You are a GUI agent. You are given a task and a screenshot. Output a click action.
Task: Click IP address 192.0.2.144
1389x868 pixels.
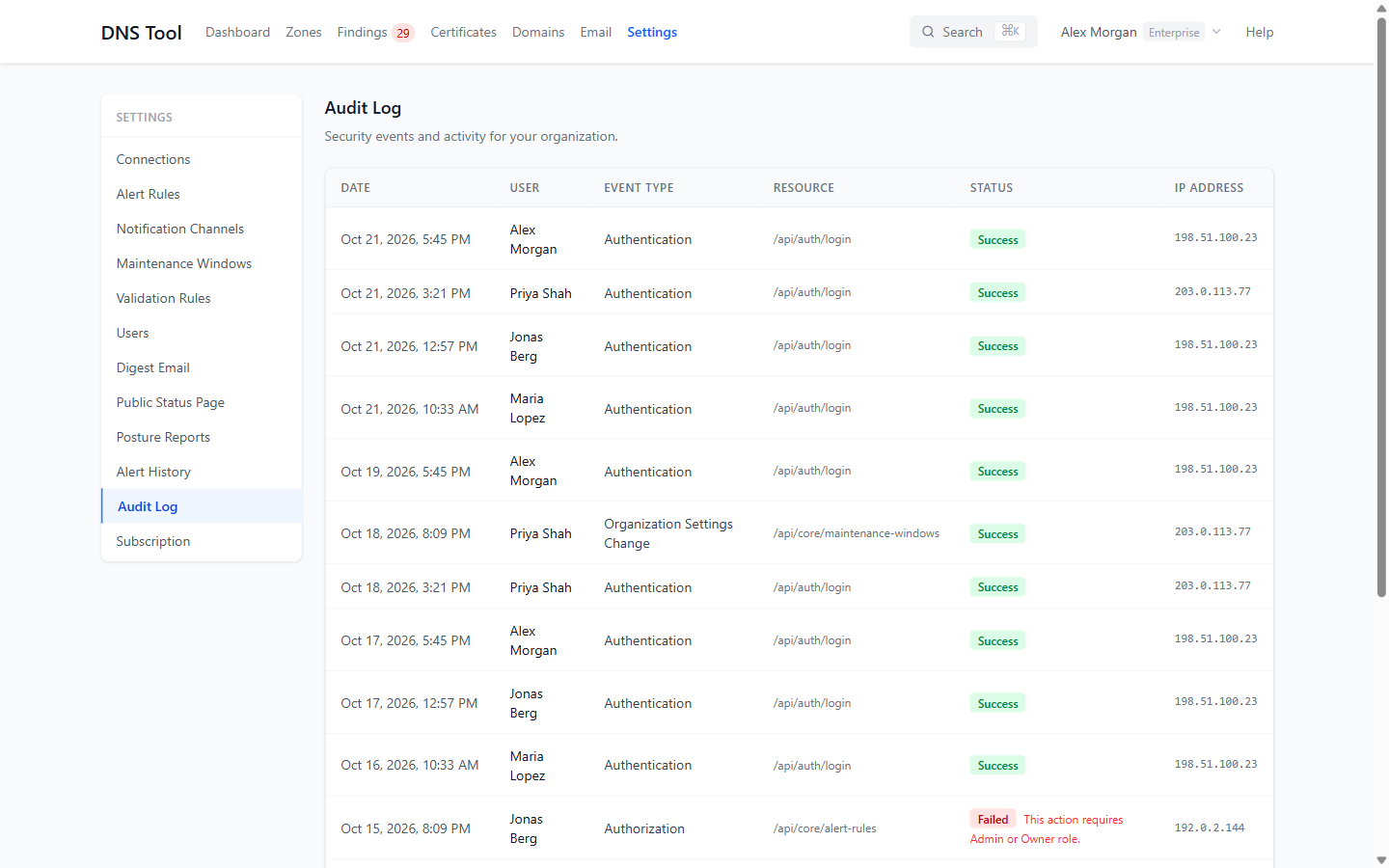point(1210,827)
